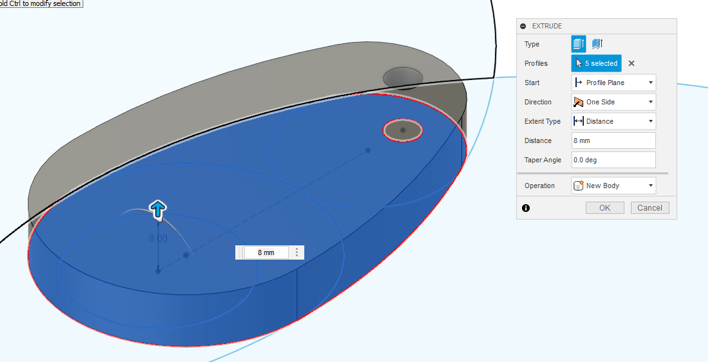The height and width of the screenshot is (362, 708).
Task: Click the '5 selected' profiles selector
Action: coord(596,63)
